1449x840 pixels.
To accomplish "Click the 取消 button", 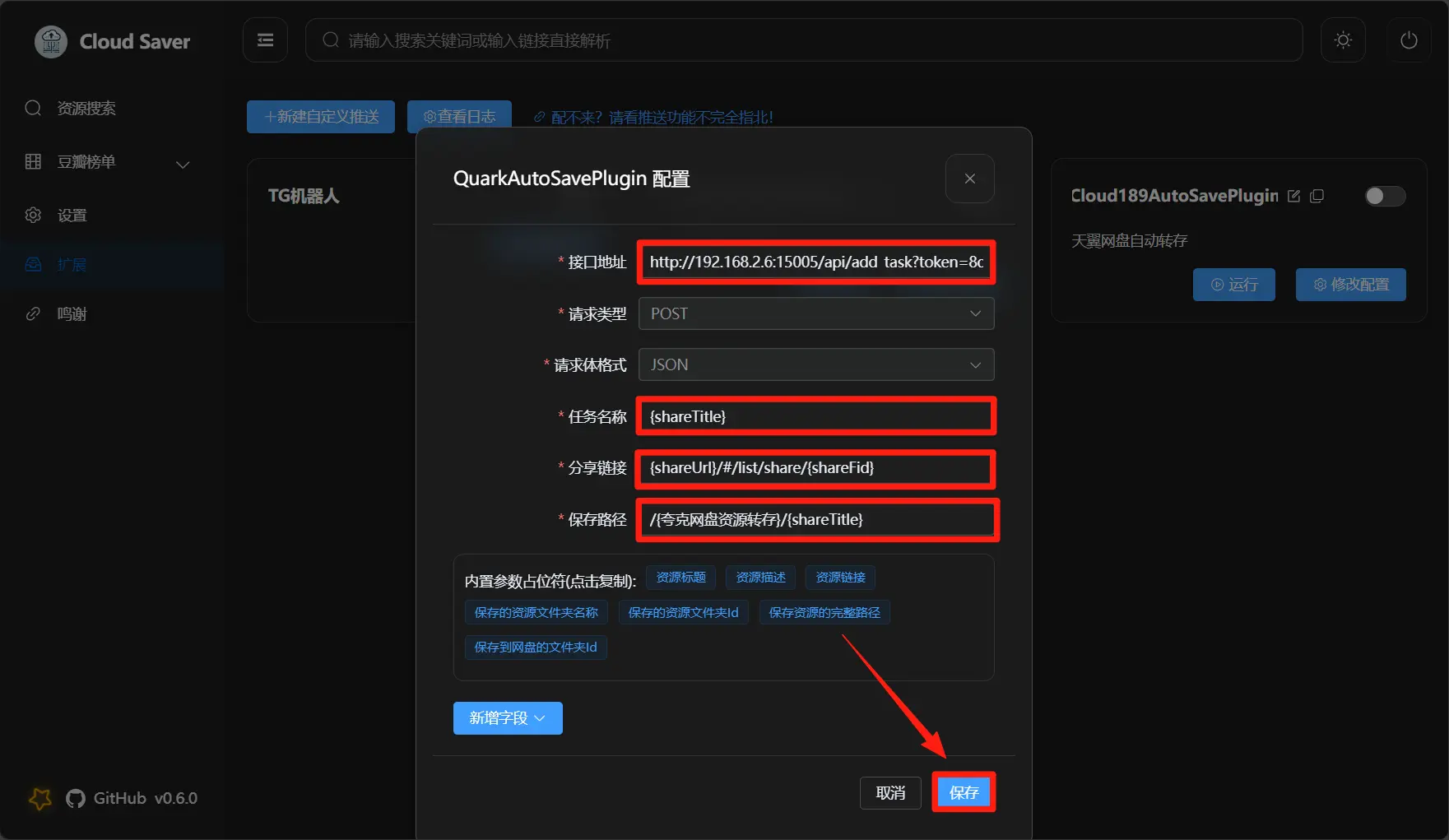I will (890, 793).
